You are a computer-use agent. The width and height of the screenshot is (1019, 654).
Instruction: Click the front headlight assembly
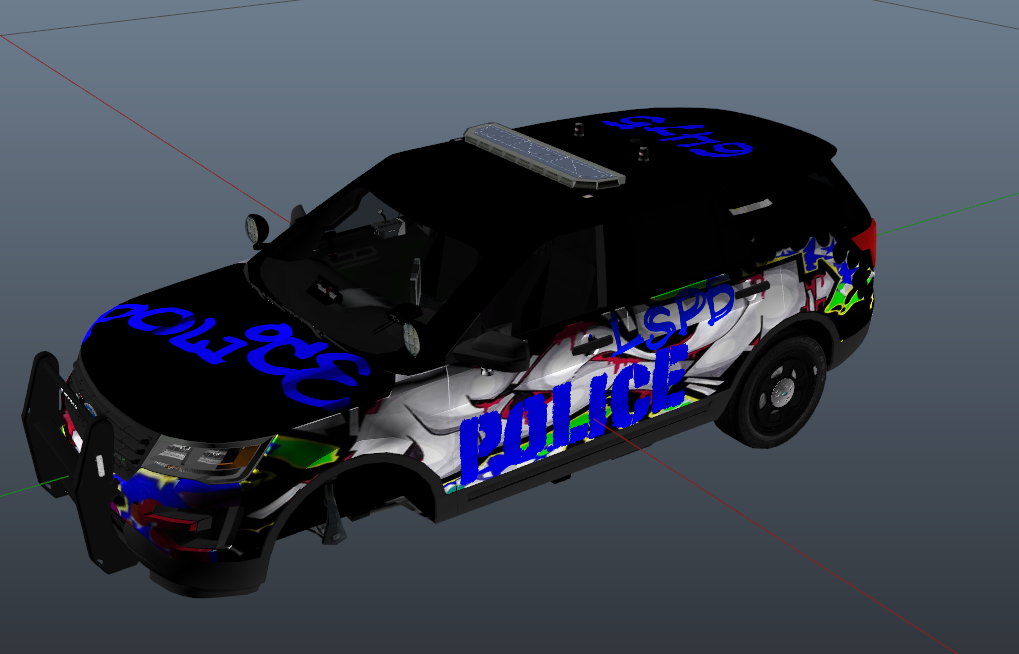[205, 455]
